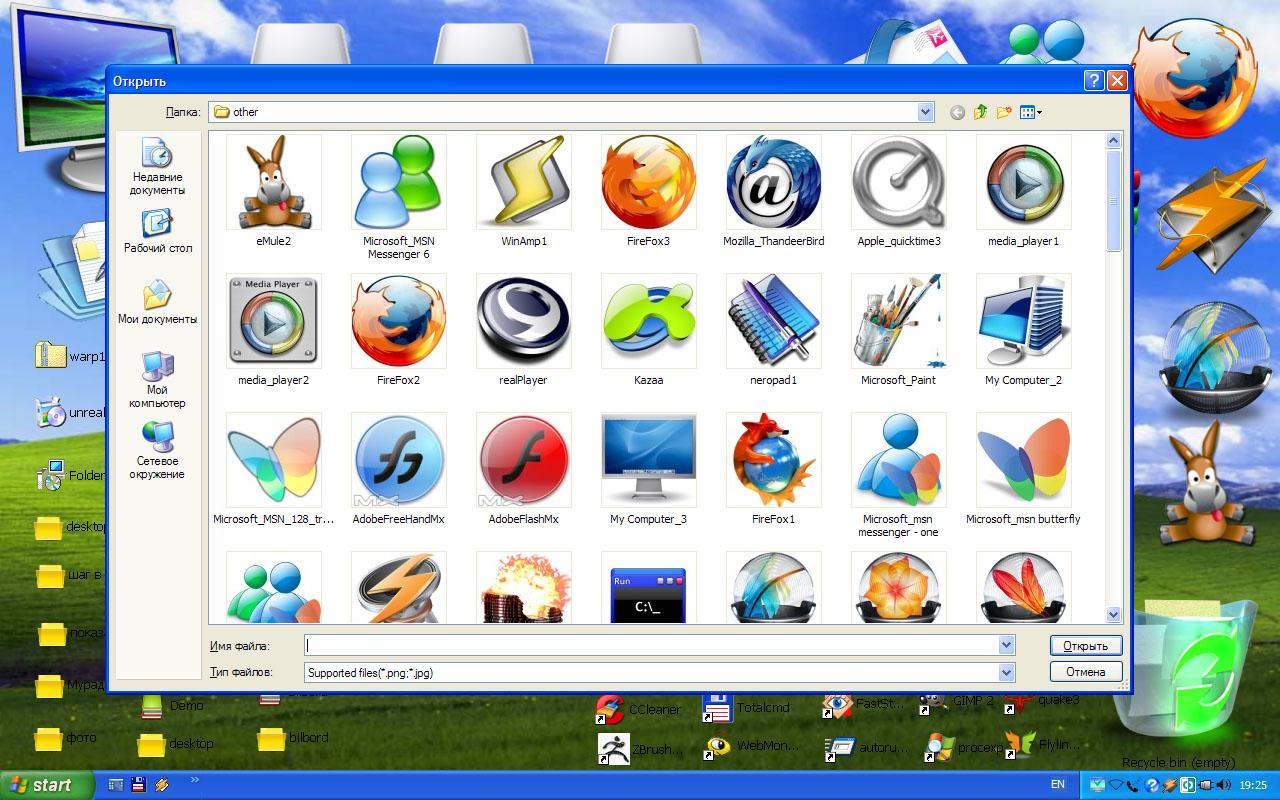Open "Недавние документы" from the sidebar

coord(158,160)
